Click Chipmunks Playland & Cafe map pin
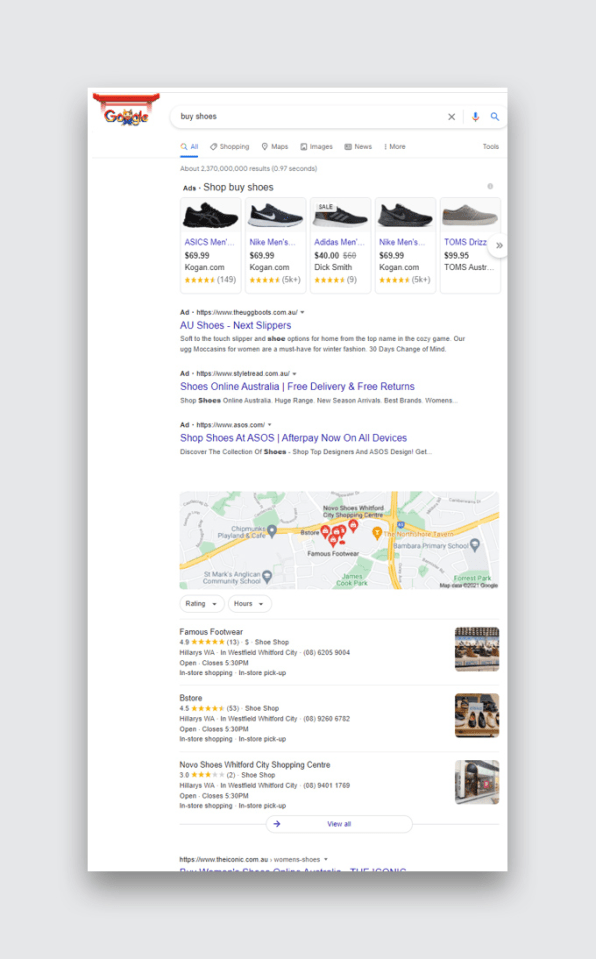 point(272,530)
